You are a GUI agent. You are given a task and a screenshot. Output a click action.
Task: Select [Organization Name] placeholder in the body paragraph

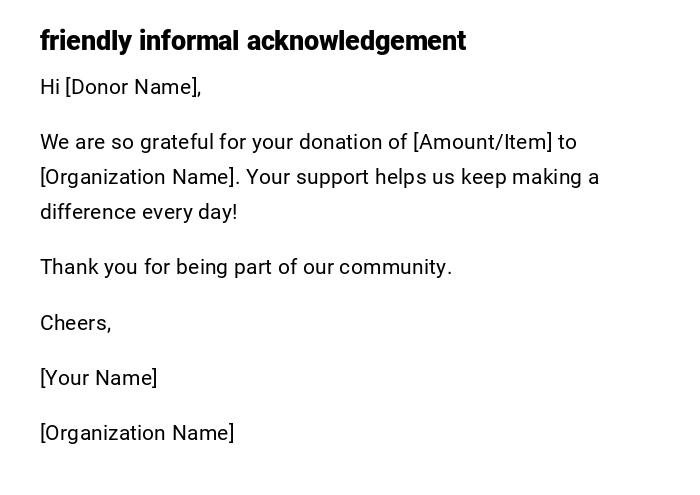[x=140, y=177]
